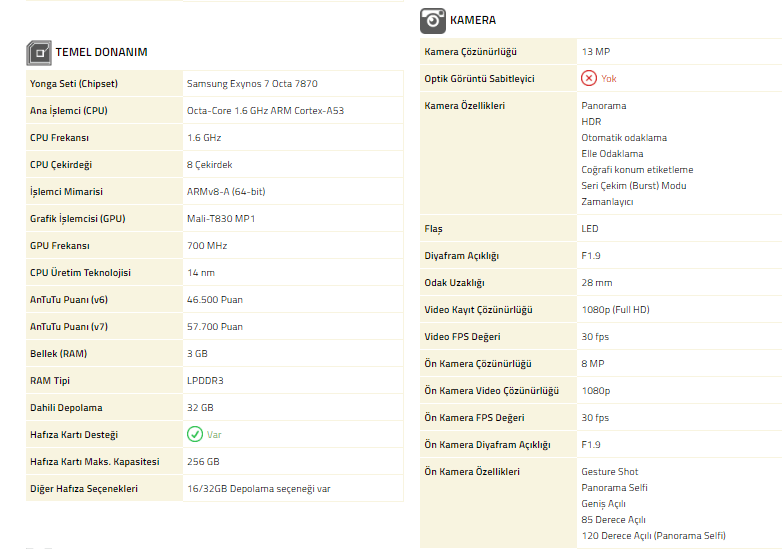782x549 pixels.
Task: Click the 28 mm focal length value
Action: pyautogui.click(x=596, y=282)
